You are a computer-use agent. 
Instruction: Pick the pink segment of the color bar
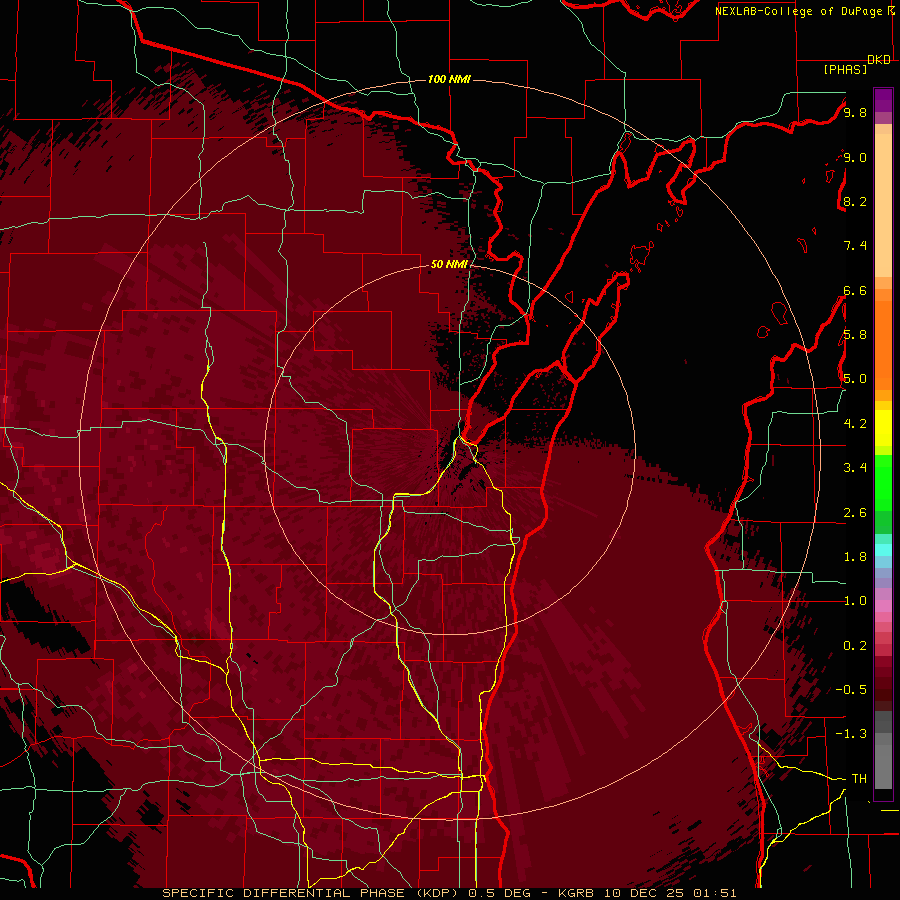(x=883, y=606)
